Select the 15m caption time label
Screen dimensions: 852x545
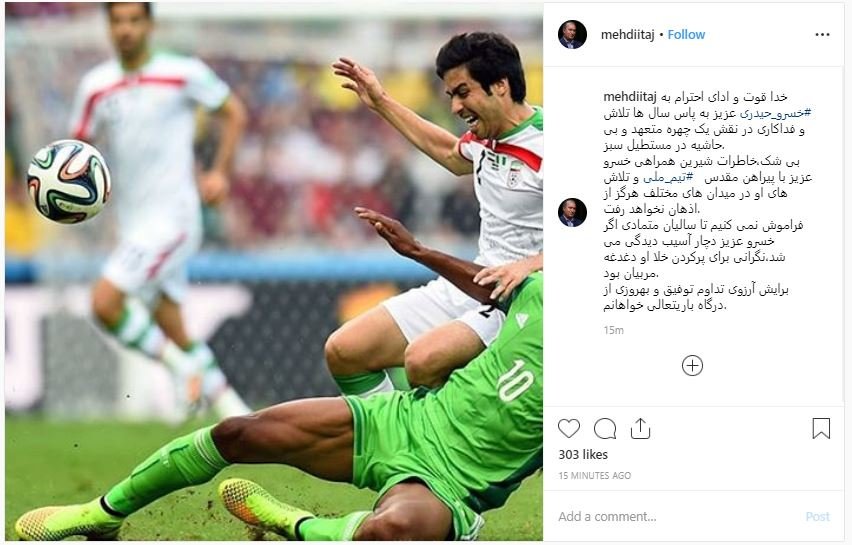(x=613, y=330)
